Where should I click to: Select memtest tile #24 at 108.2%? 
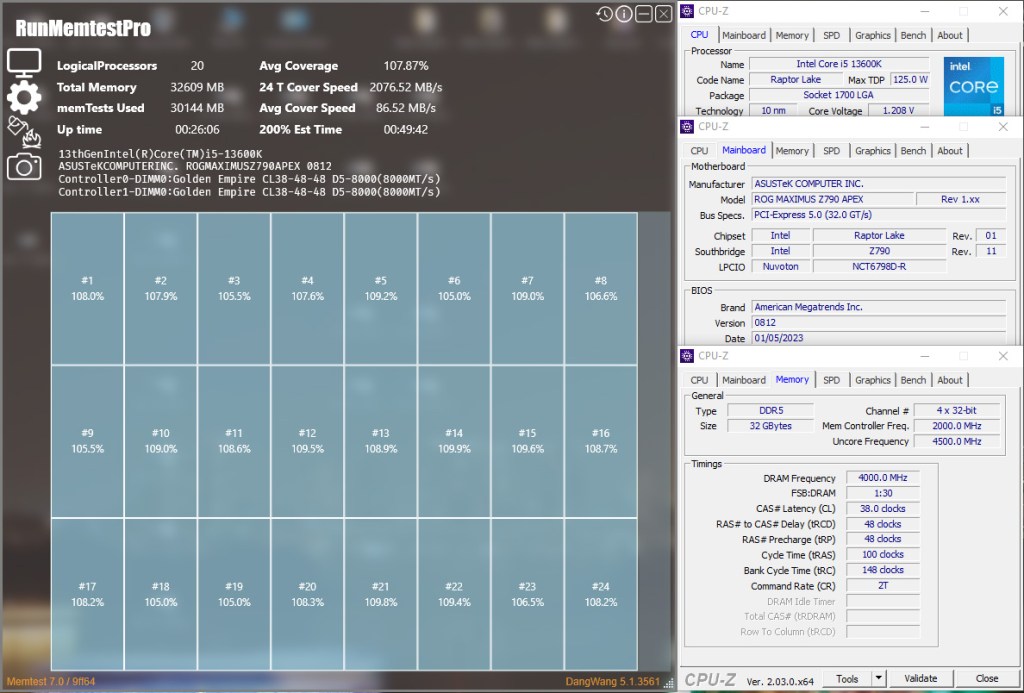(600, 594)
